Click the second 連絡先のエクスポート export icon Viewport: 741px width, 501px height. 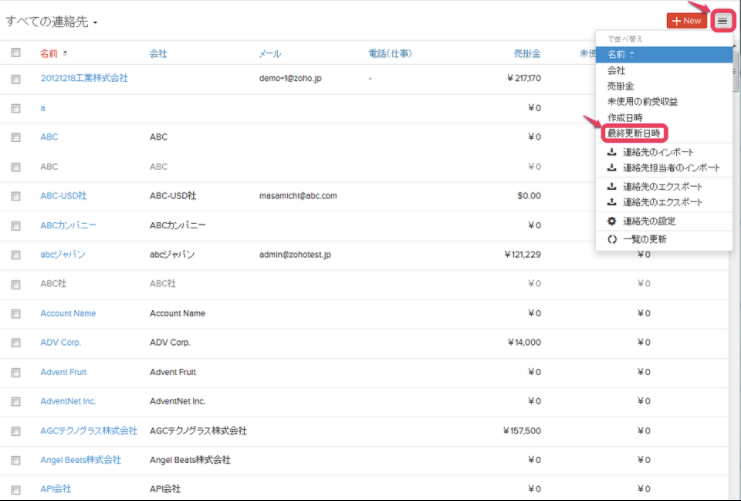pos(612,203)
